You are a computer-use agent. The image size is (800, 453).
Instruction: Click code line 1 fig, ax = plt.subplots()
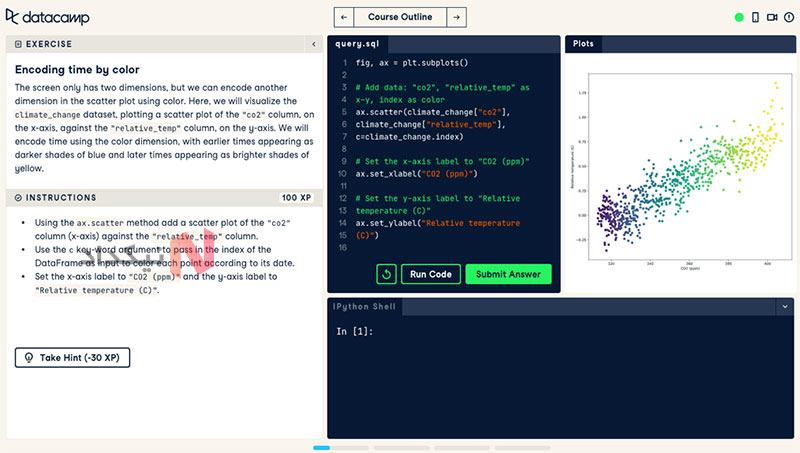pos(412,63)
